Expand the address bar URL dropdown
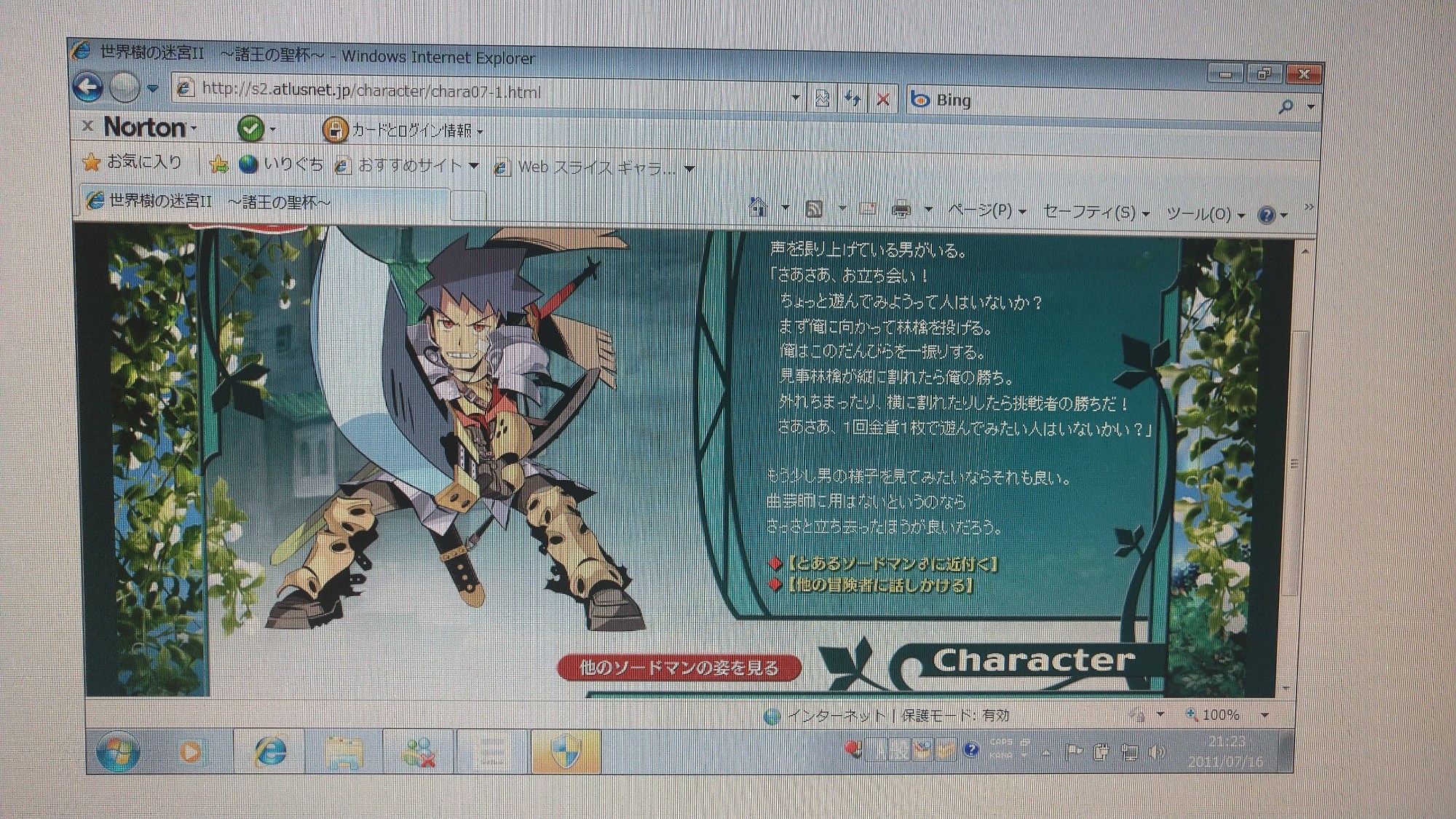This screenshot has height=819, width=1456. coord(795,97)
